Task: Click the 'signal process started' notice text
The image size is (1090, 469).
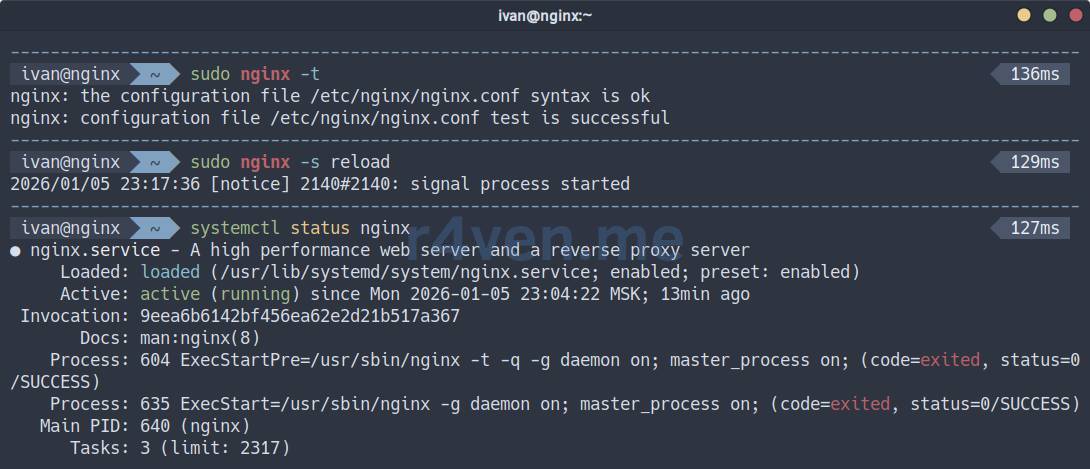Action: tap(520, 184)
